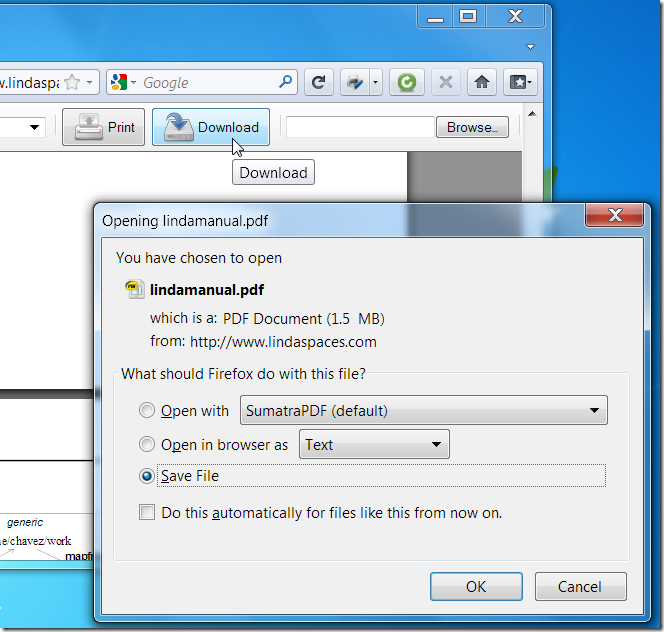Viewport: 664px width, 632px height.
Task: Select the Open with radio button
Action: coord(147,410)
